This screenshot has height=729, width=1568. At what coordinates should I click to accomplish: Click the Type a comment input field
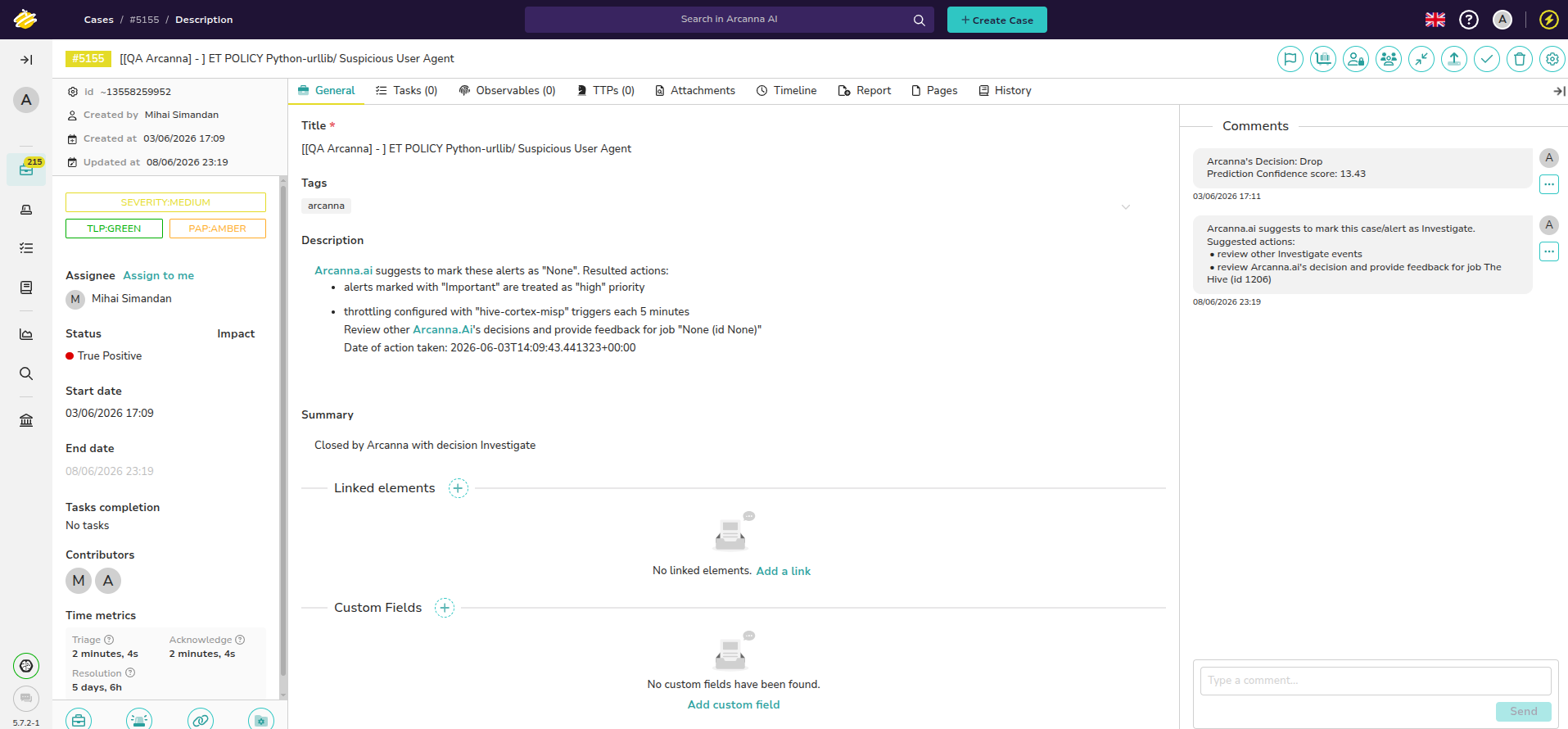click(1376, 681)
